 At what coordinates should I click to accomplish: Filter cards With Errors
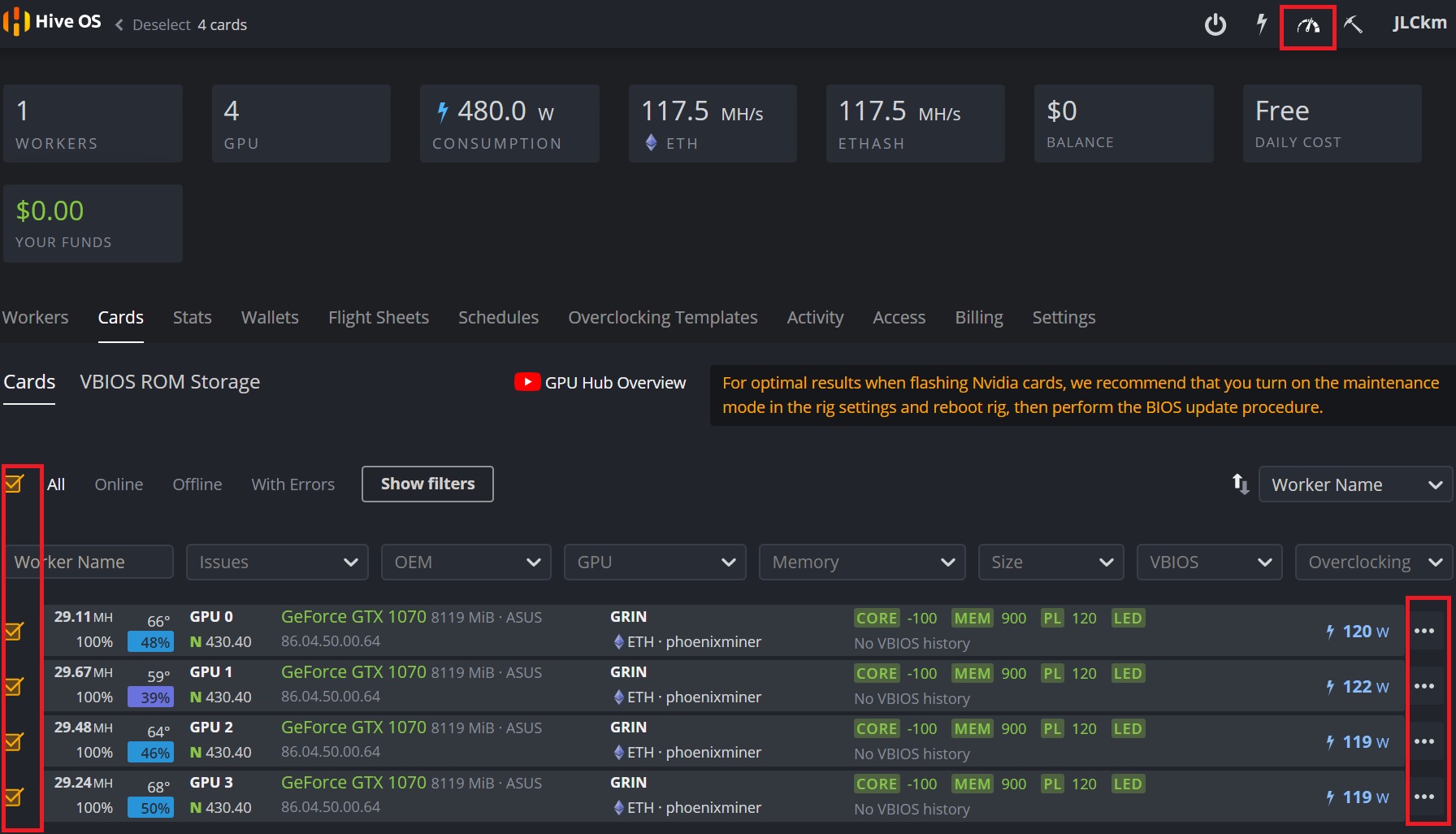293,484
